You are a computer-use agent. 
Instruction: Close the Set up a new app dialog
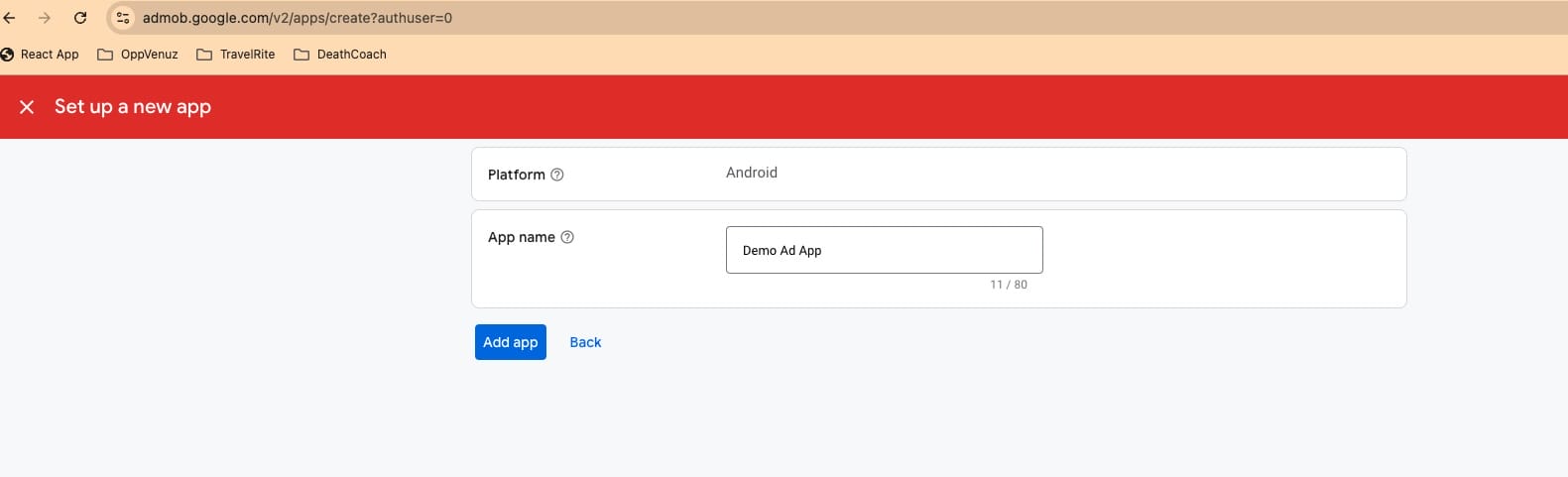click(x=27, y=107)
